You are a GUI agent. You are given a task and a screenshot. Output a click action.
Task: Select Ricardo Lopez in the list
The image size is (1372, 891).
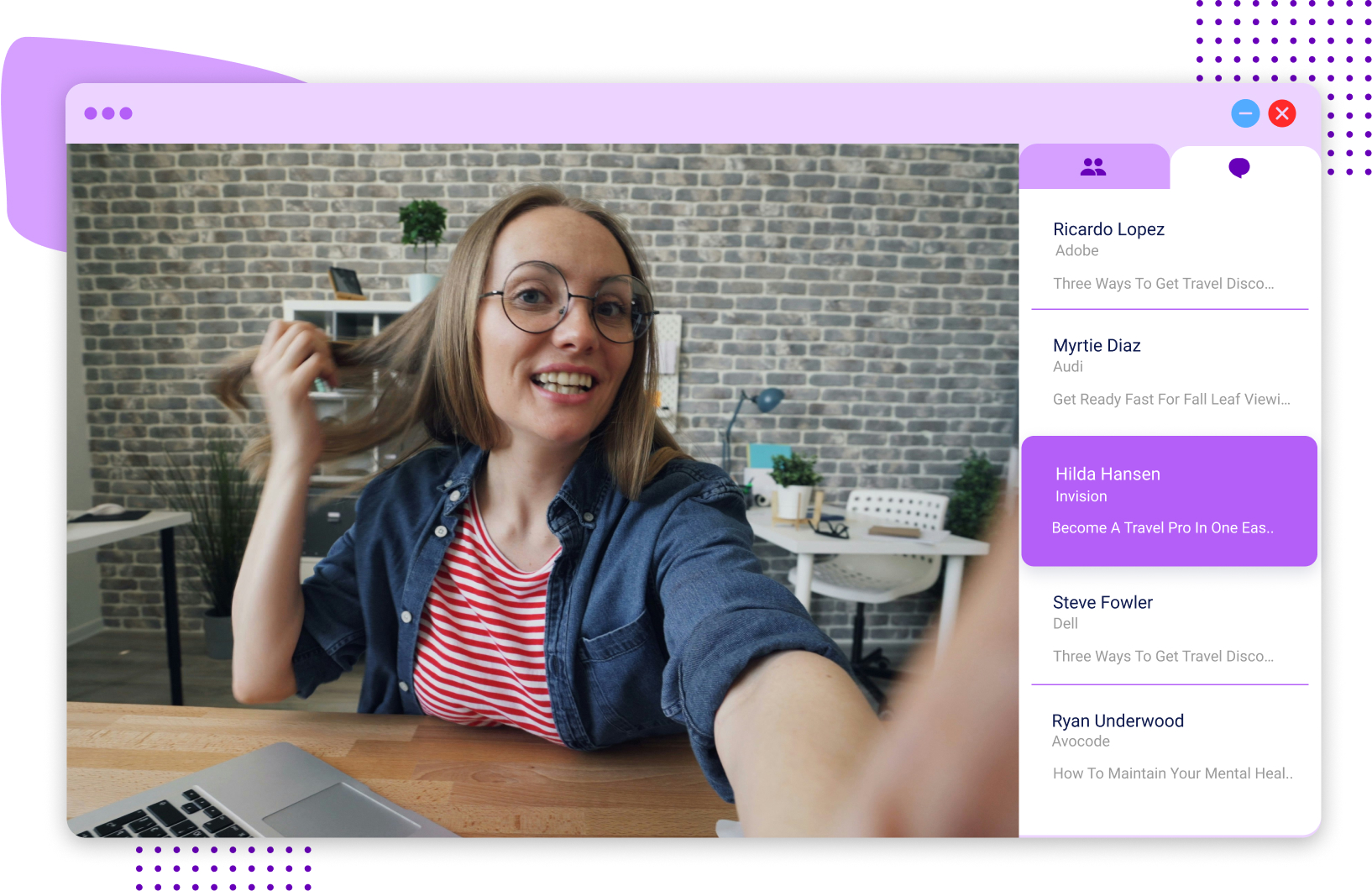coord(1108,229)
